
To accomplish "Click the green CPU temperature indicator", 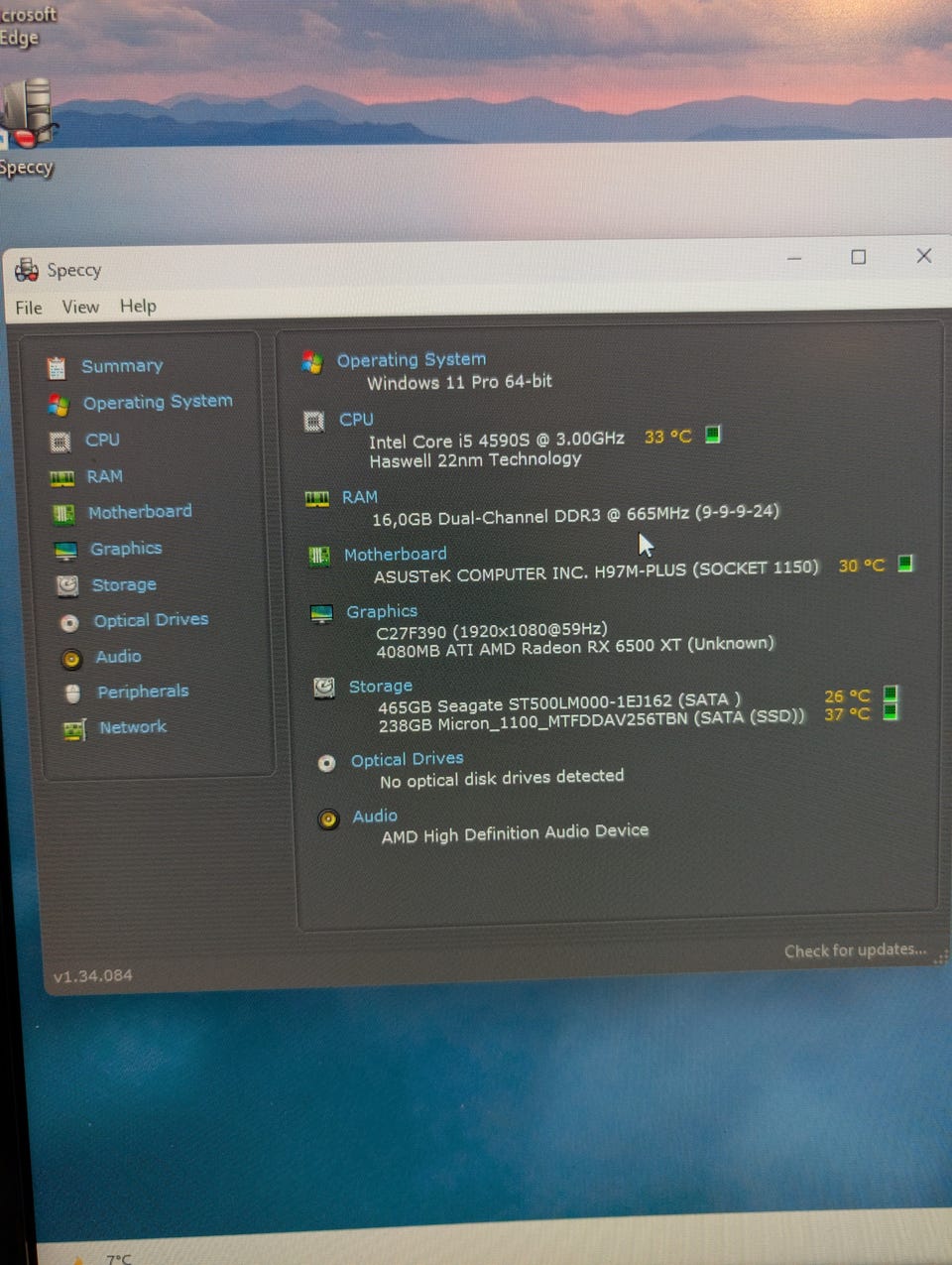I will [712, 435].
